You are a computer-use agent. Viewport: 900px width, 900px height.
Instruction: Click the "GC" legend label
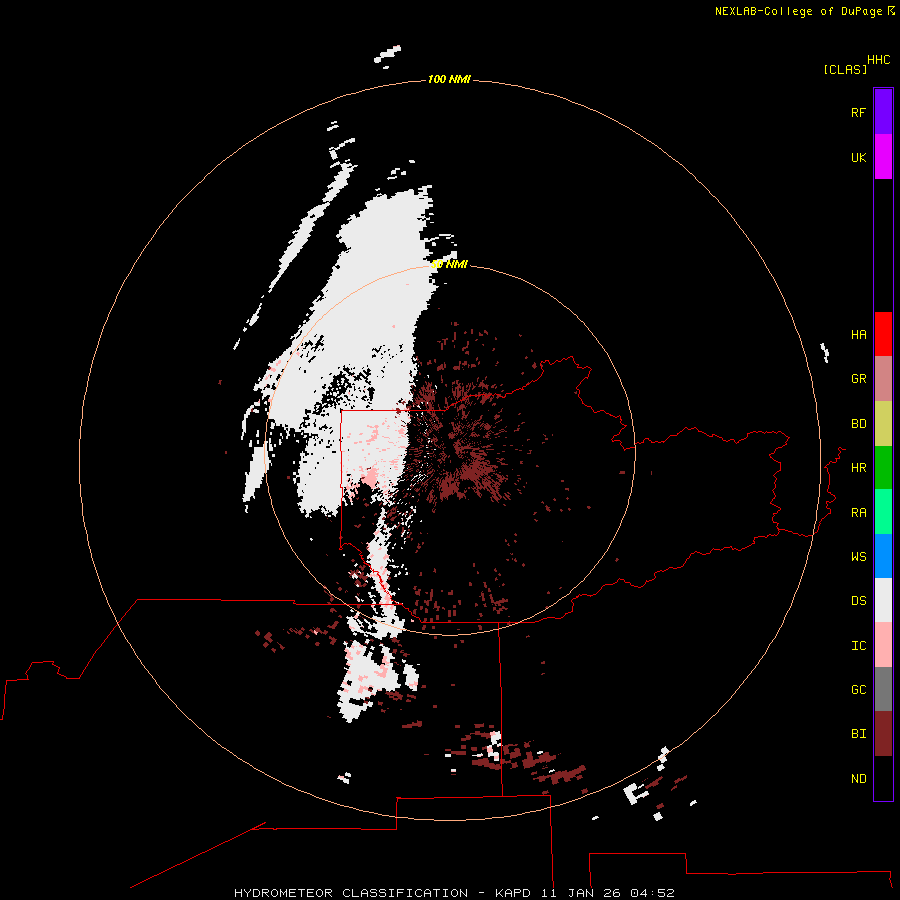coord(858,689)
